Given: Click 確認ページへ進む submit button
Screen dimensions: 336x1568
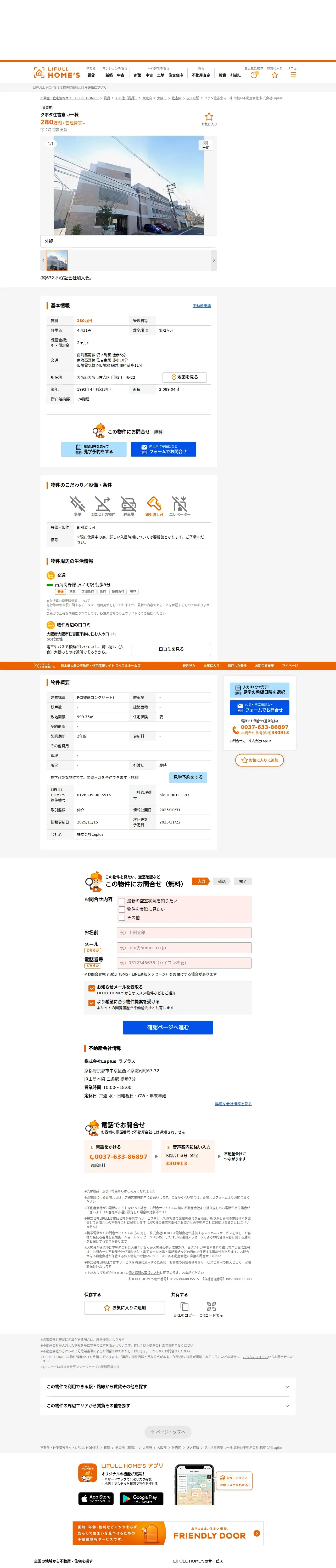Looking at the screenshot, I should click(x=168, y=1028).
